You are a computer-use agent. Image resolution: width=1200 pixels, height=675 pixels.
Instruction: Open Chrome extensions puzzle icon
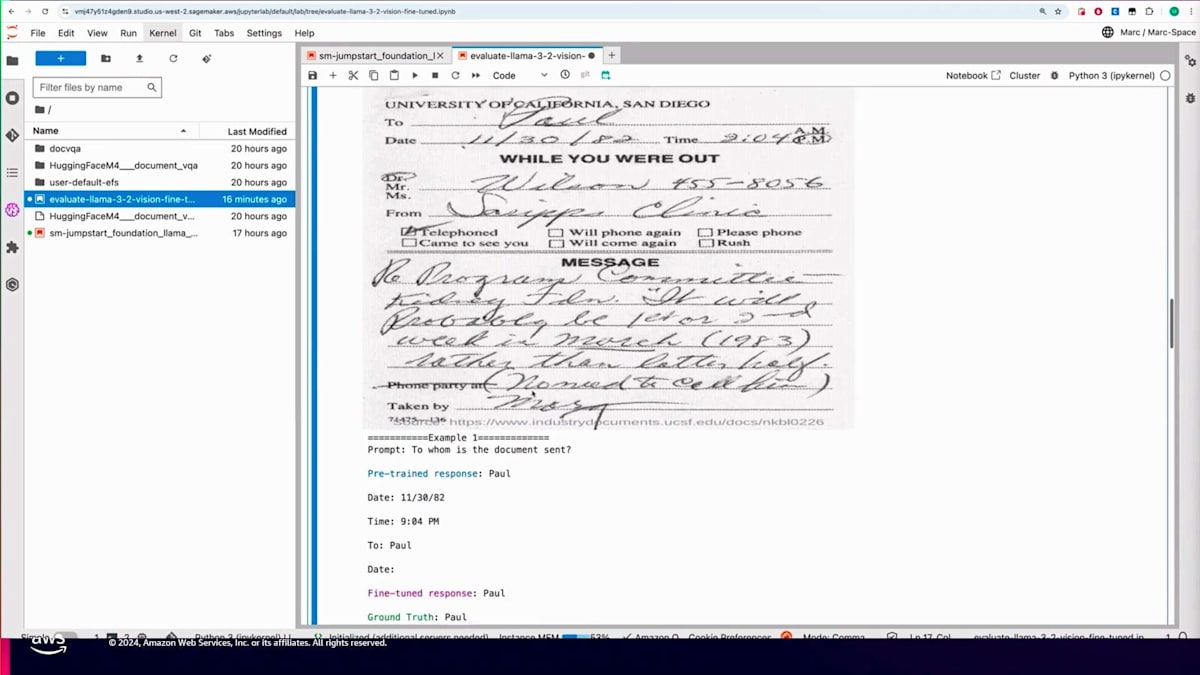coord(1149,11)
